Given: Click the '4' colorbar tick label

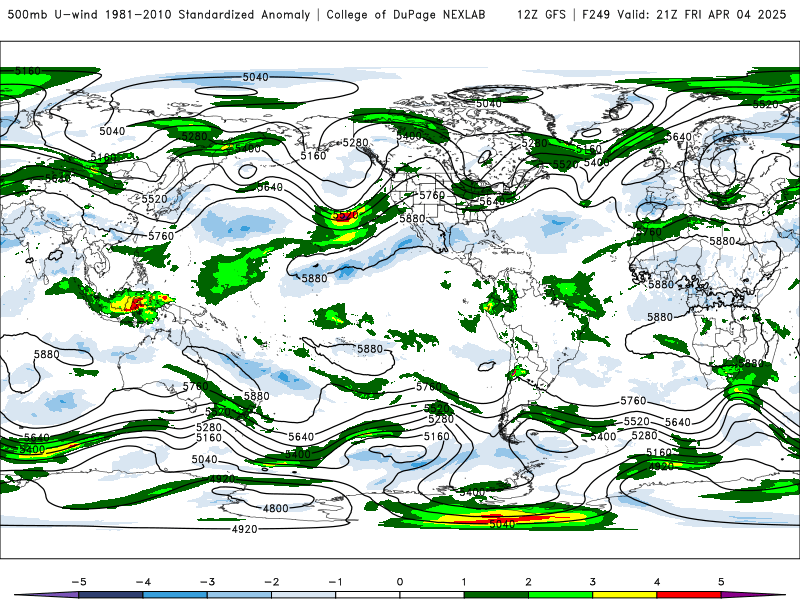Looking at the screenshot, I should coord(657,582).
